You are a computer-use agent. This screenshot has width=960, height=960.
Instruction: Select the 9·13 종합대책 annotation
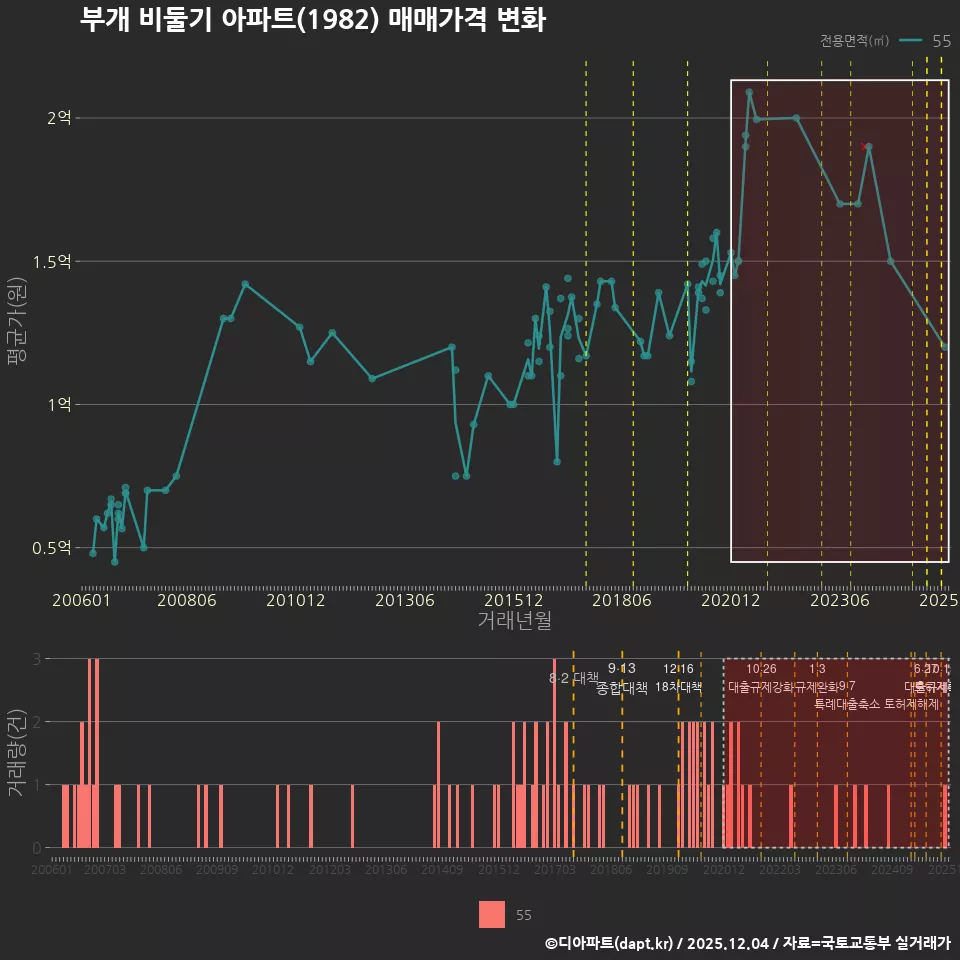click(x=621, y=679)
